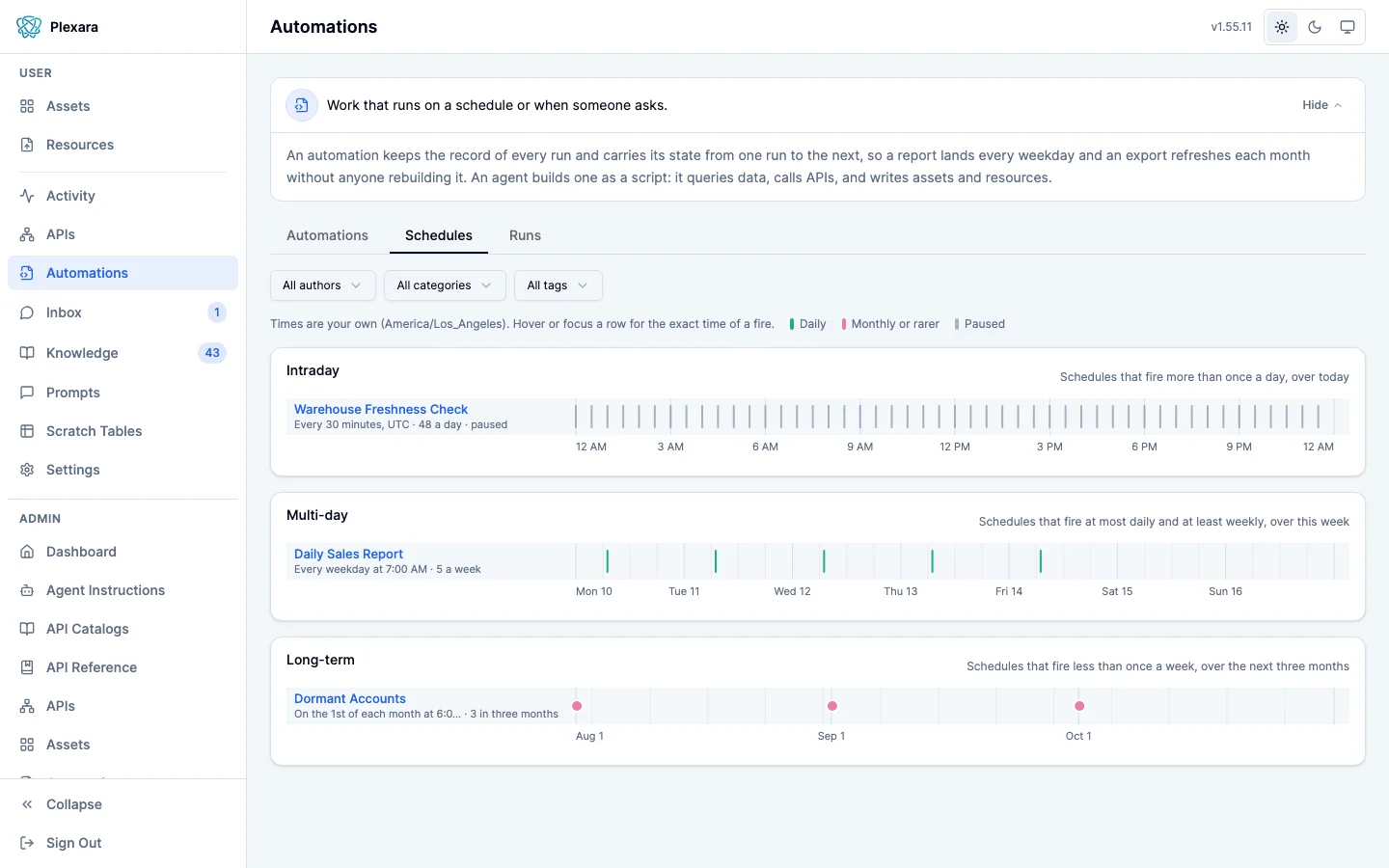Open the All tags filter dropdown

coord(558,285)
